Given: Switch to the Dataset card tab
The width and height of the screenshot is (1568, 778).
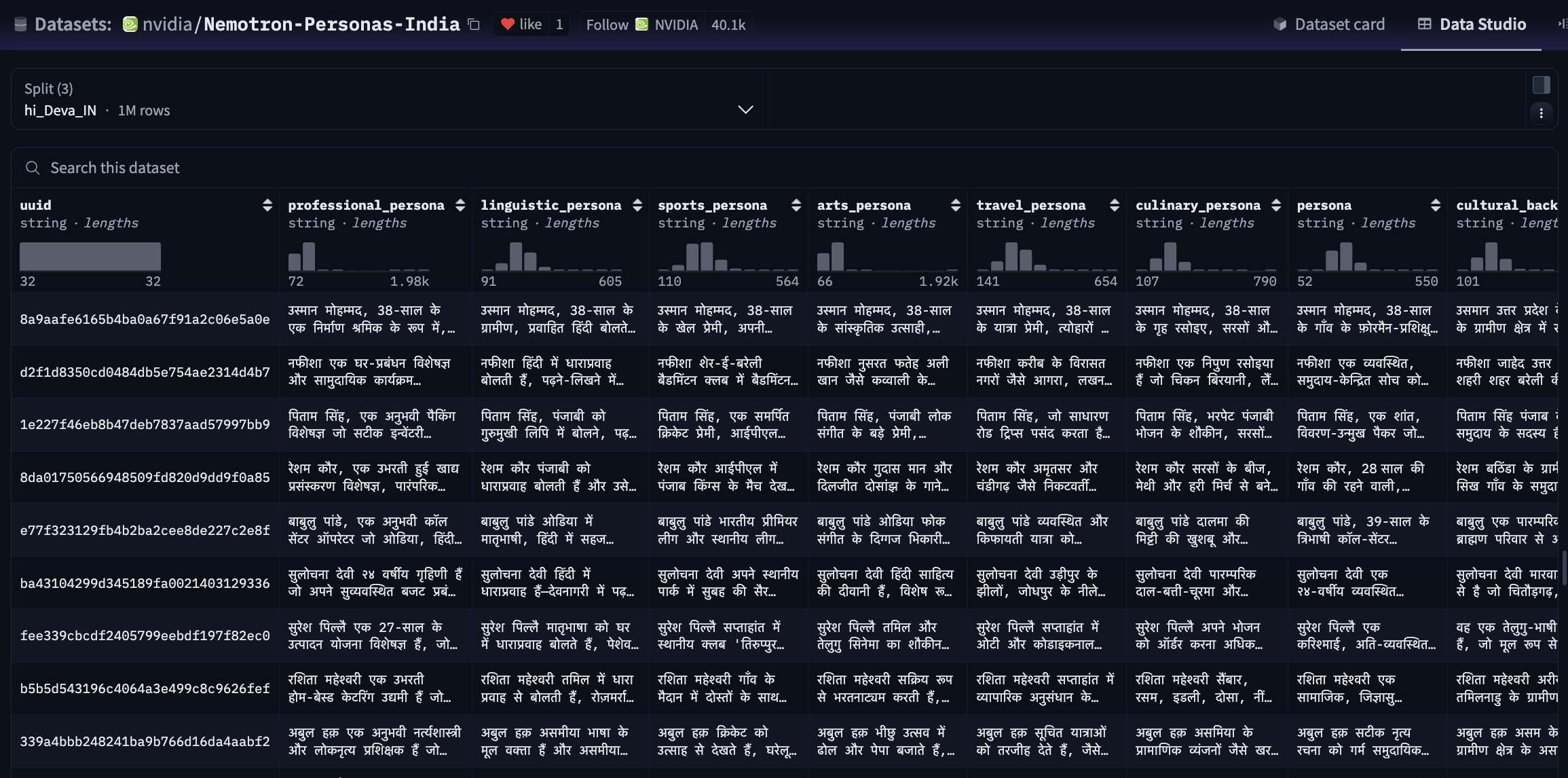Looking at the screenshot, I should click(1329, 24).
